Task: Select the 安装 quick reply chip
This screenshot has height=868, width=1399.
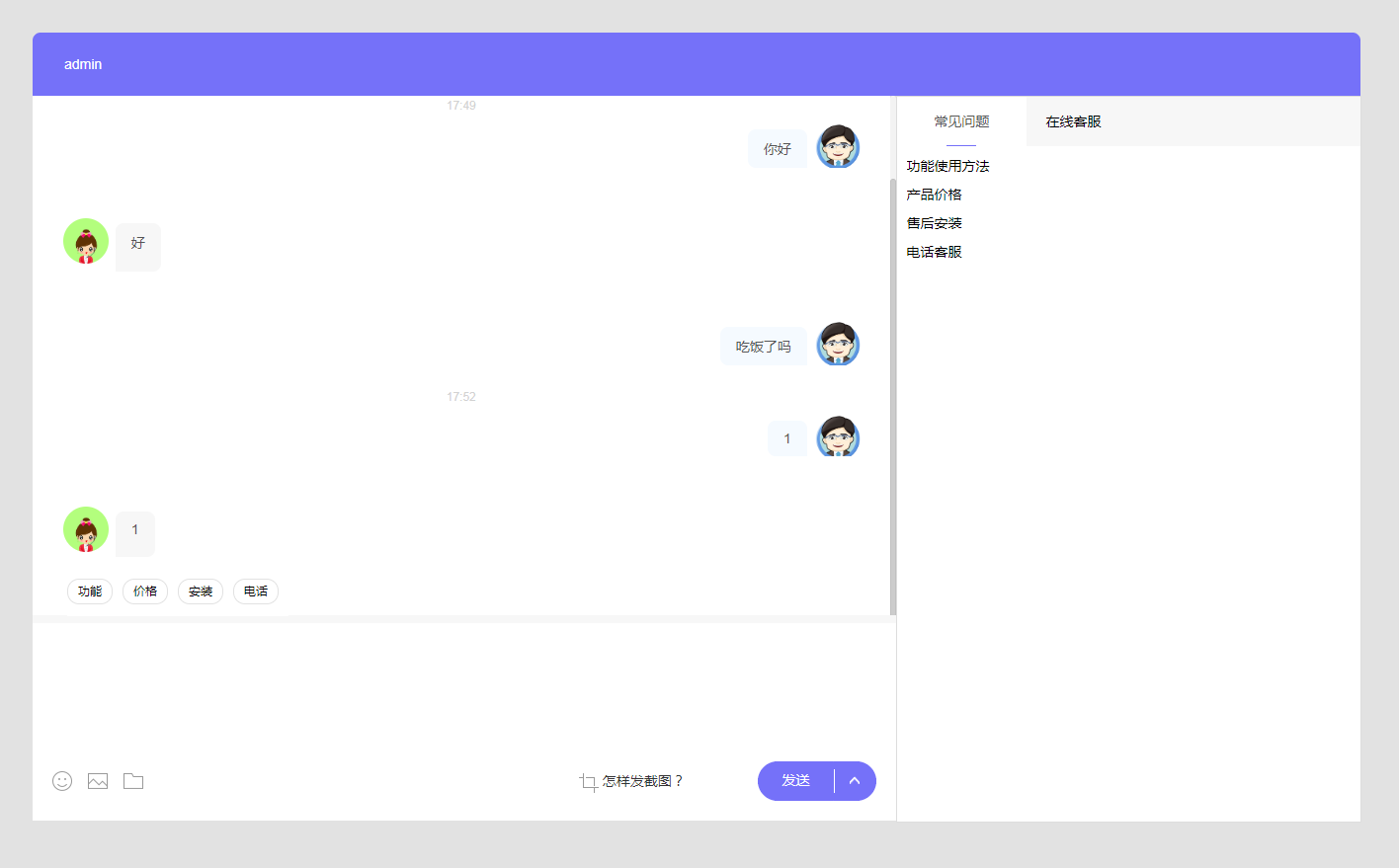Action: pyautogui.click(x=201, y=592)
